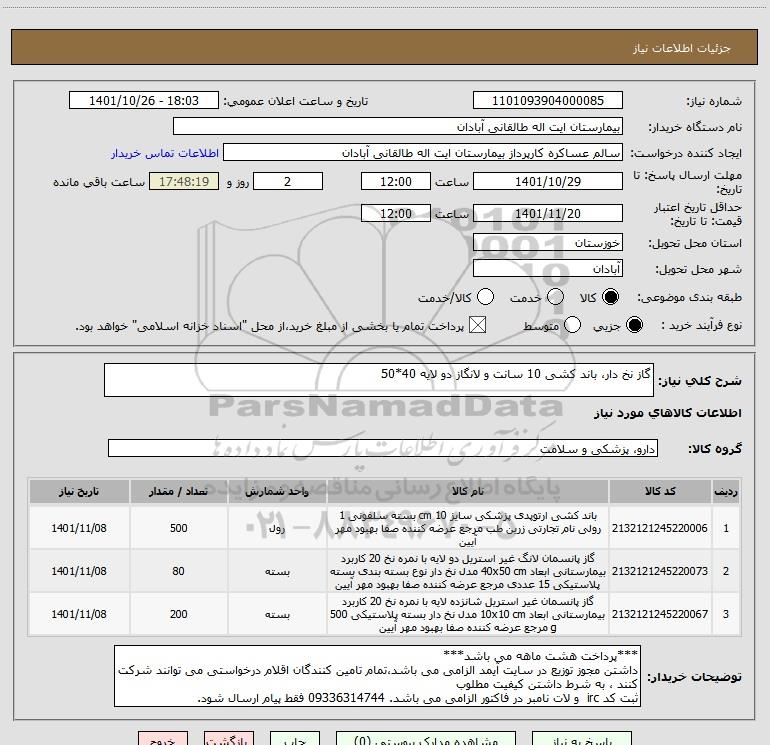Click the price validity hour 12:00 field
This screenshot has width=770, height=745.
pos(396,213)
